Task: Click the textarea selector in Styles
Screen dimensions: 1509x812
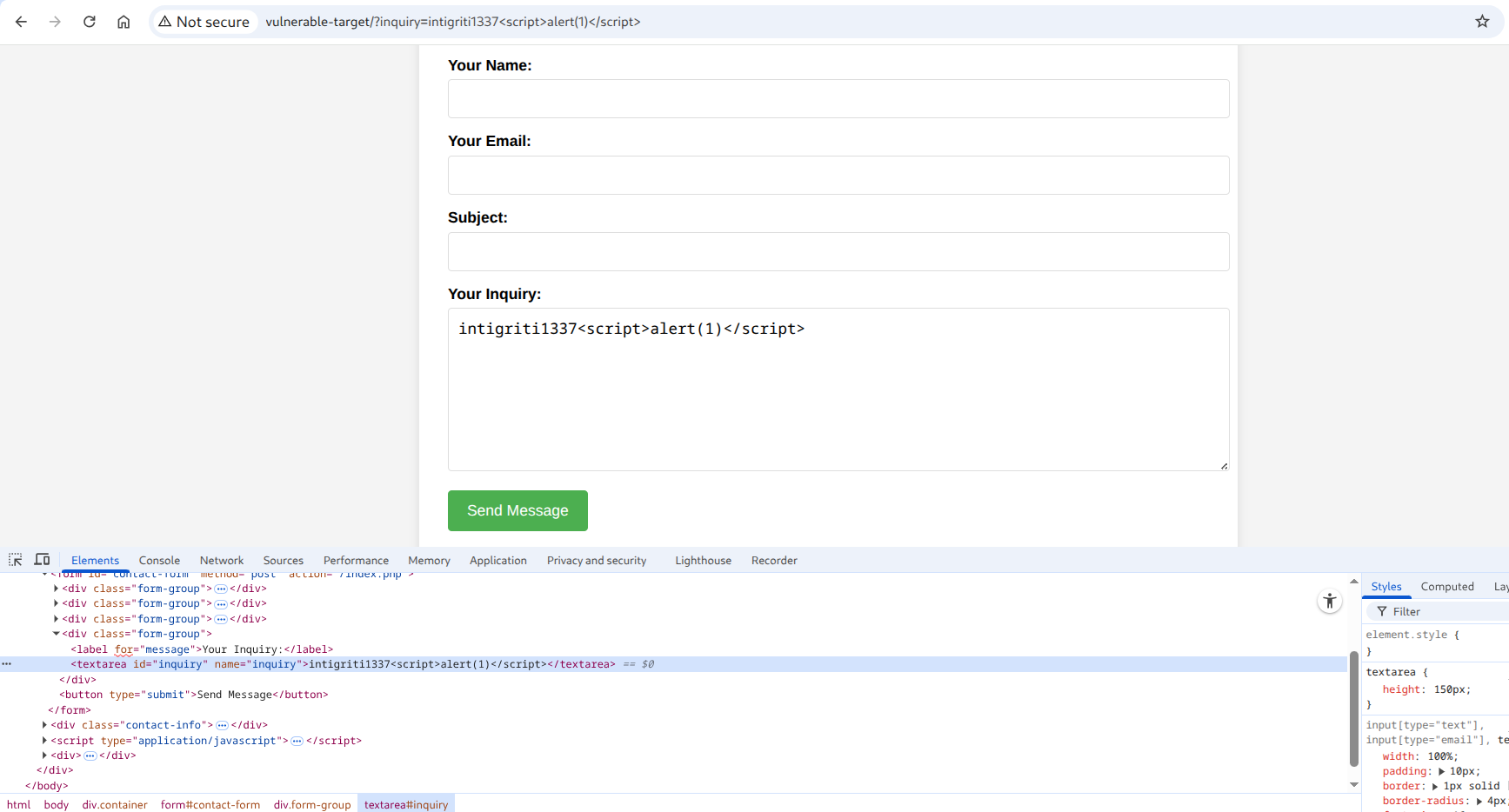Action: pos(1391,672)
